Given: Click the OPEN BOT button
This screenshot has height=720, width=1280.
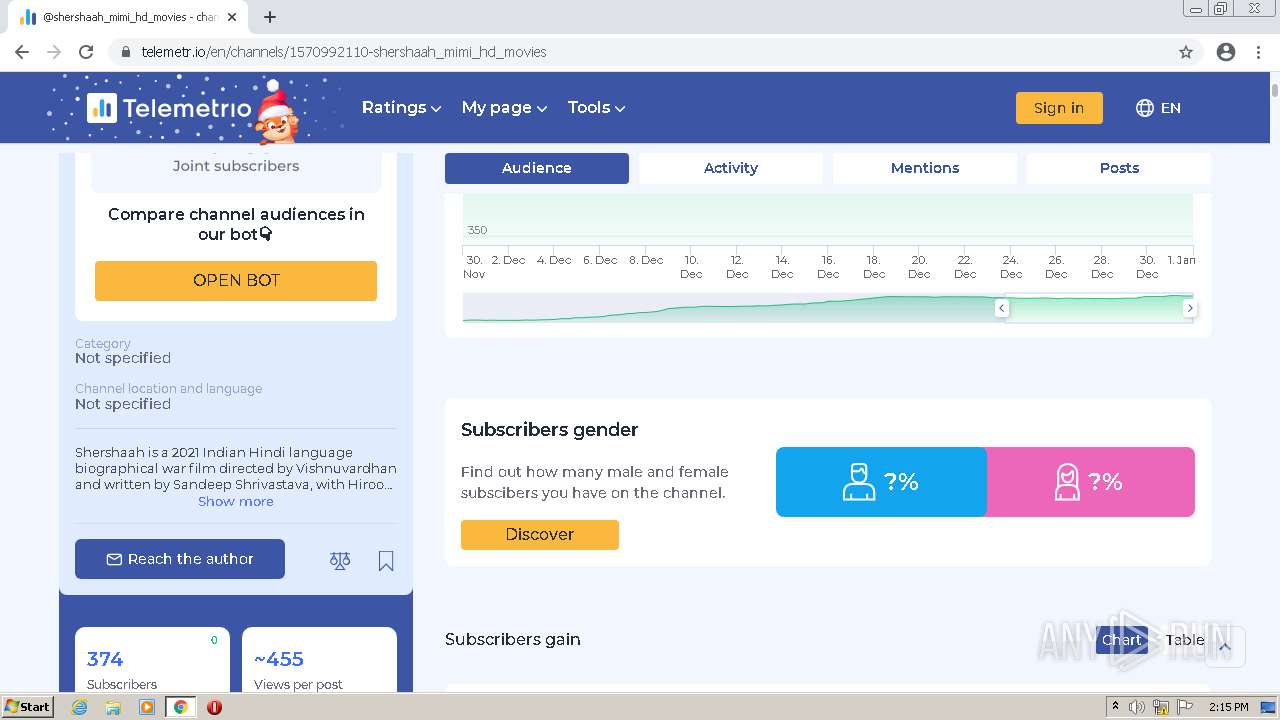Looking at the screenshot, I should [236, 281].
